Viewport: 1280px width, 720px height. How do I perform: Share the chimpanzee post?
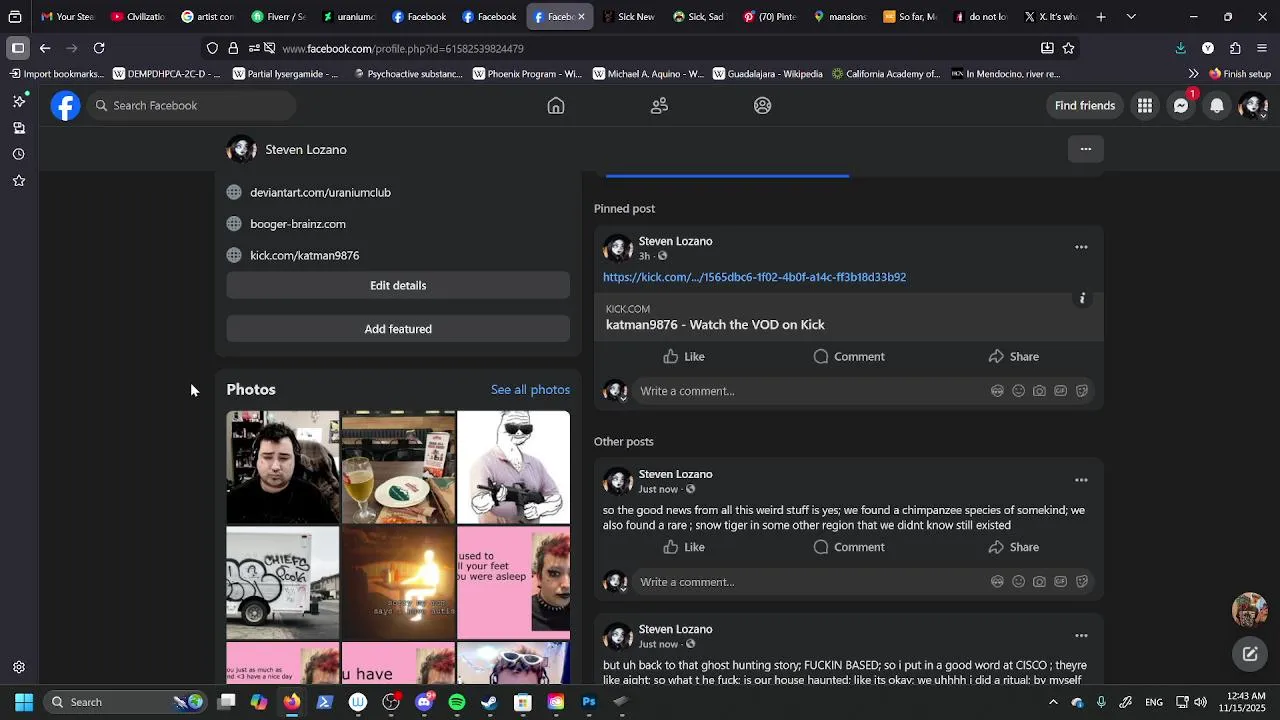click(1014, 548)
